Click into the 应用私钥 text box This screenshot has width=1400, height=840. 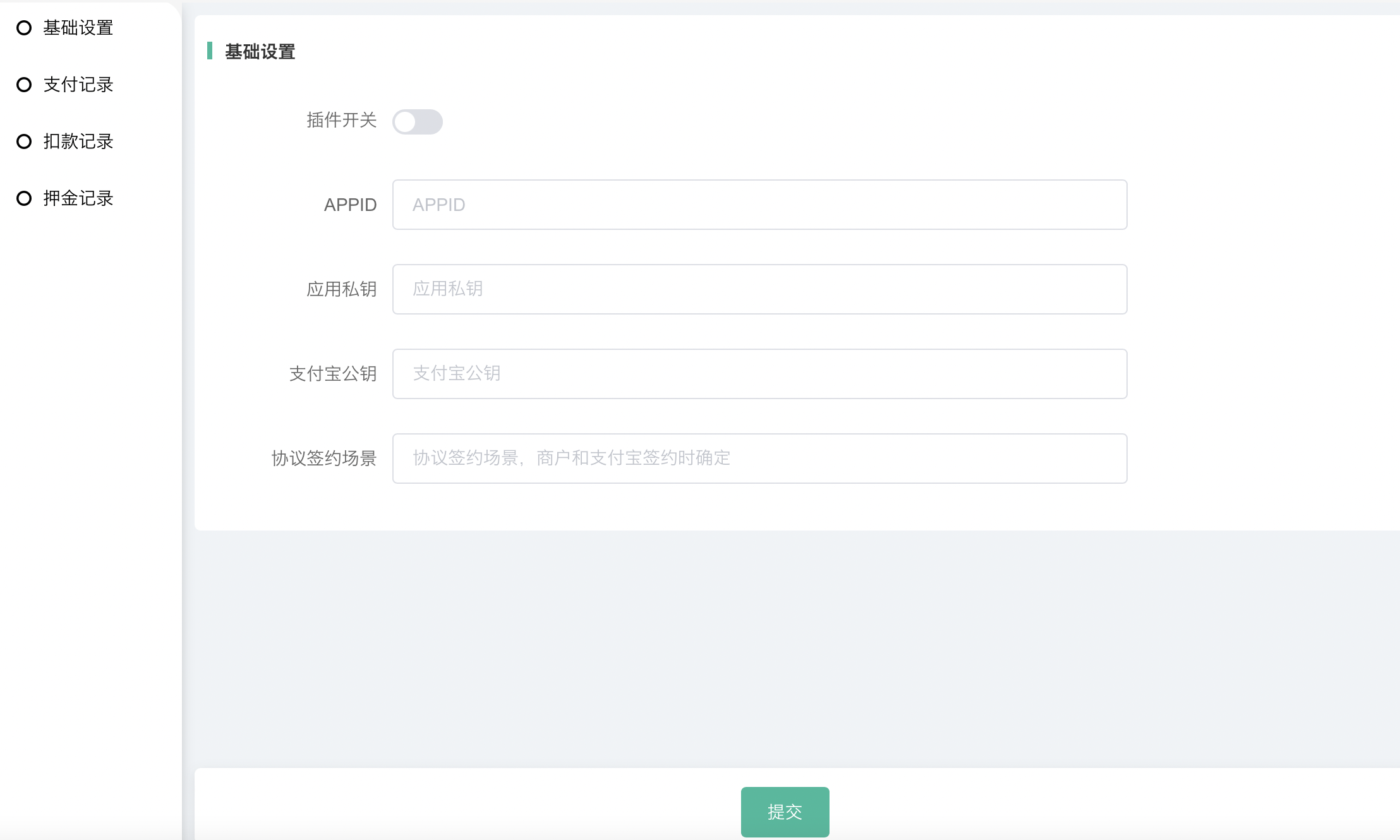pyautogui.click(x=759, y=289)
